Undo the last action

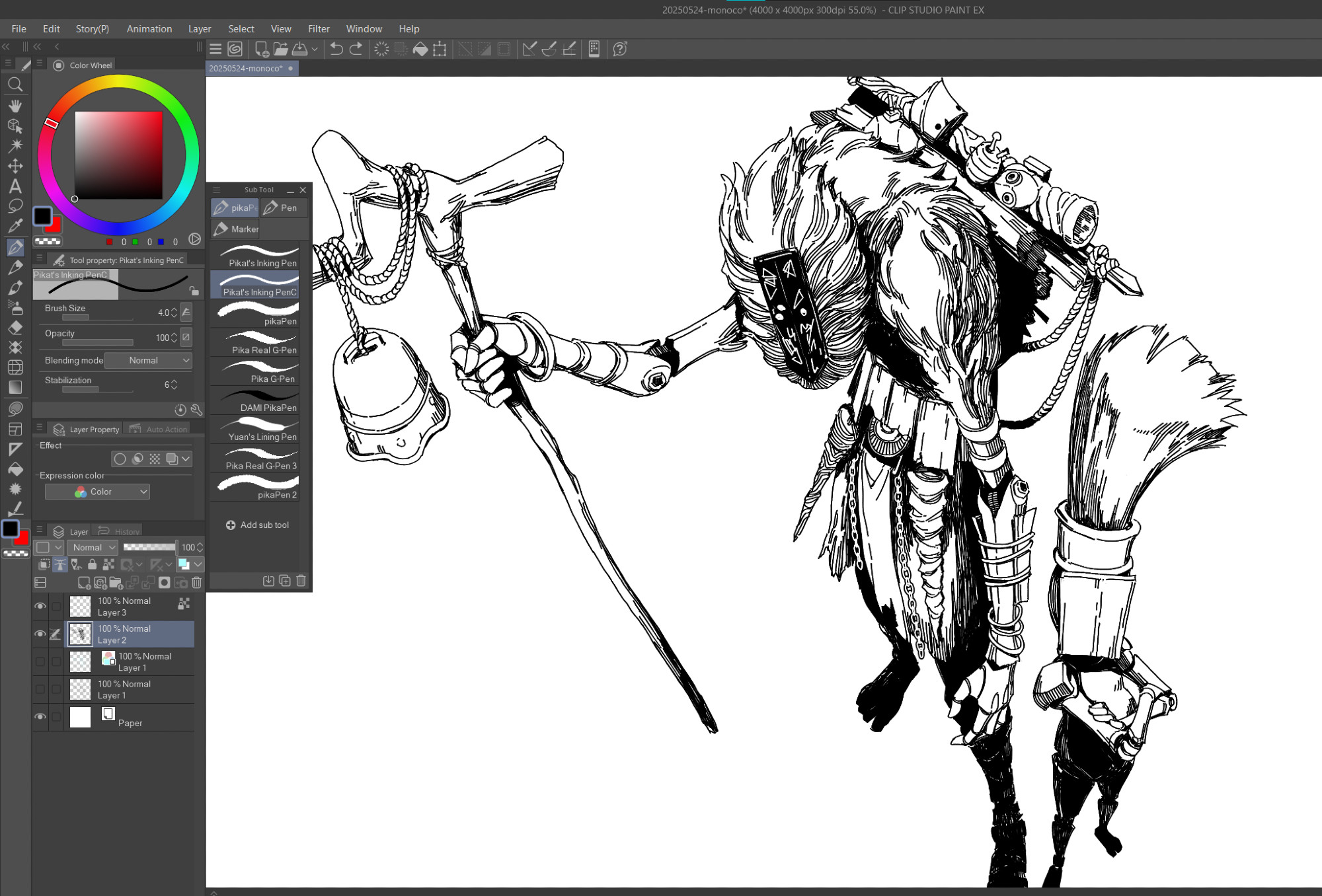tap(336, 49)
